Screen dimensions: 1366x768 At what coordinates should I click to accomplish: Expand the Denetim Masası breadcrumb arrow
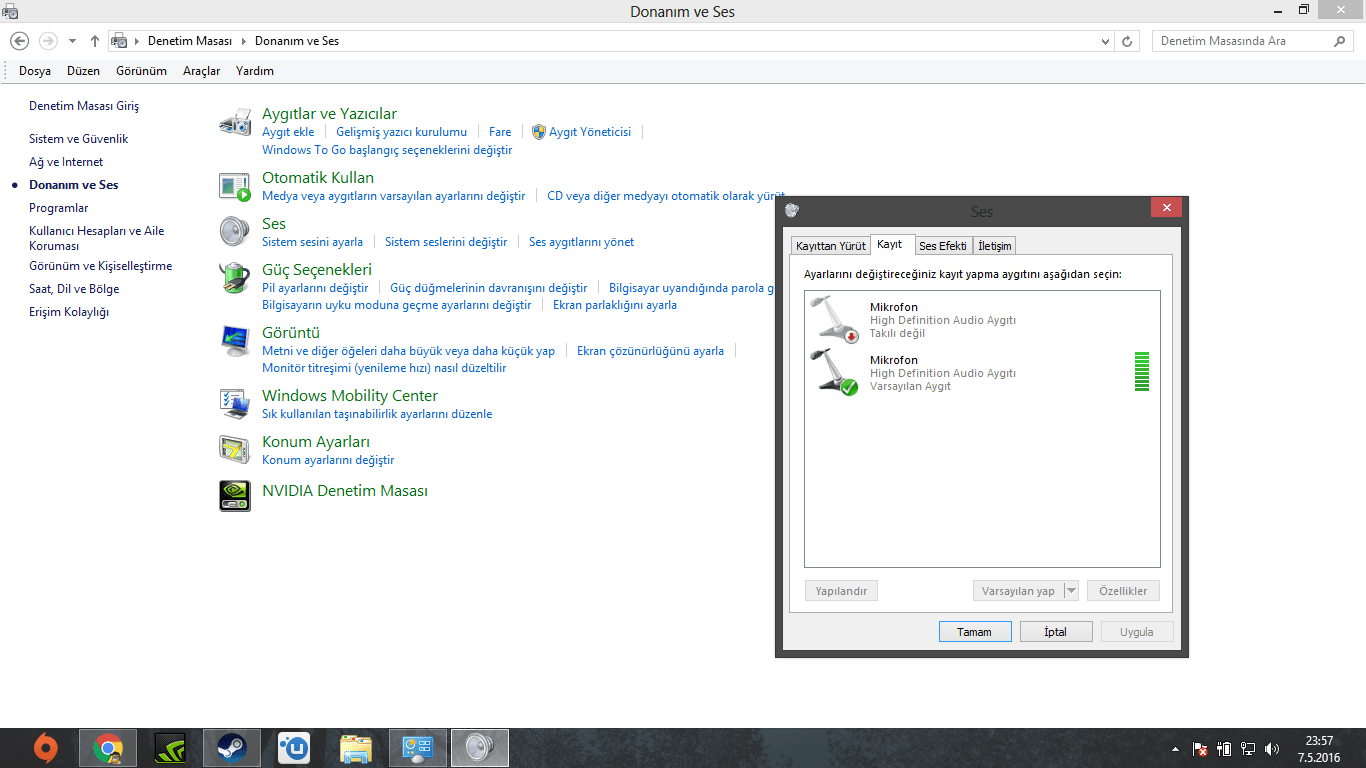(243, 41)
